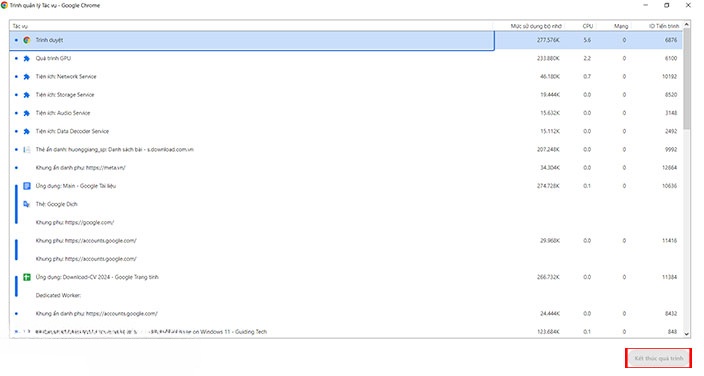The width and height of the screenshot is (704, 376).
Task: Click the memory value 274.728K
Action: click(548, 186)
